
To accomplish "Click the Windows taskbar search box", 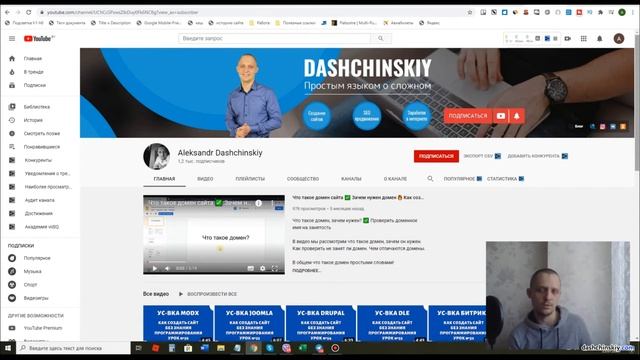I will coord(73,348).
